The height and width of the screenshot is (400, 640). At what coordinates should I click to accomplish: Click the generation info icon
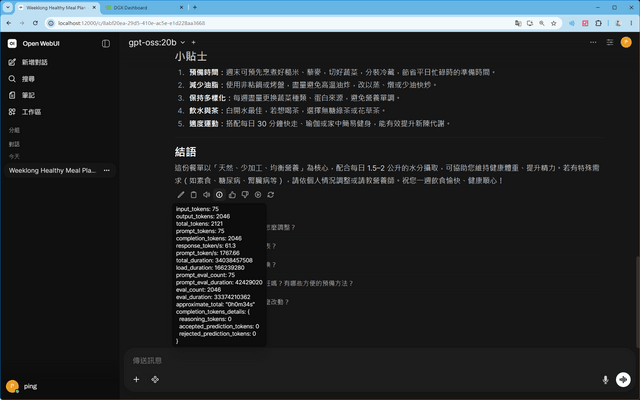[x=219, y=195]
